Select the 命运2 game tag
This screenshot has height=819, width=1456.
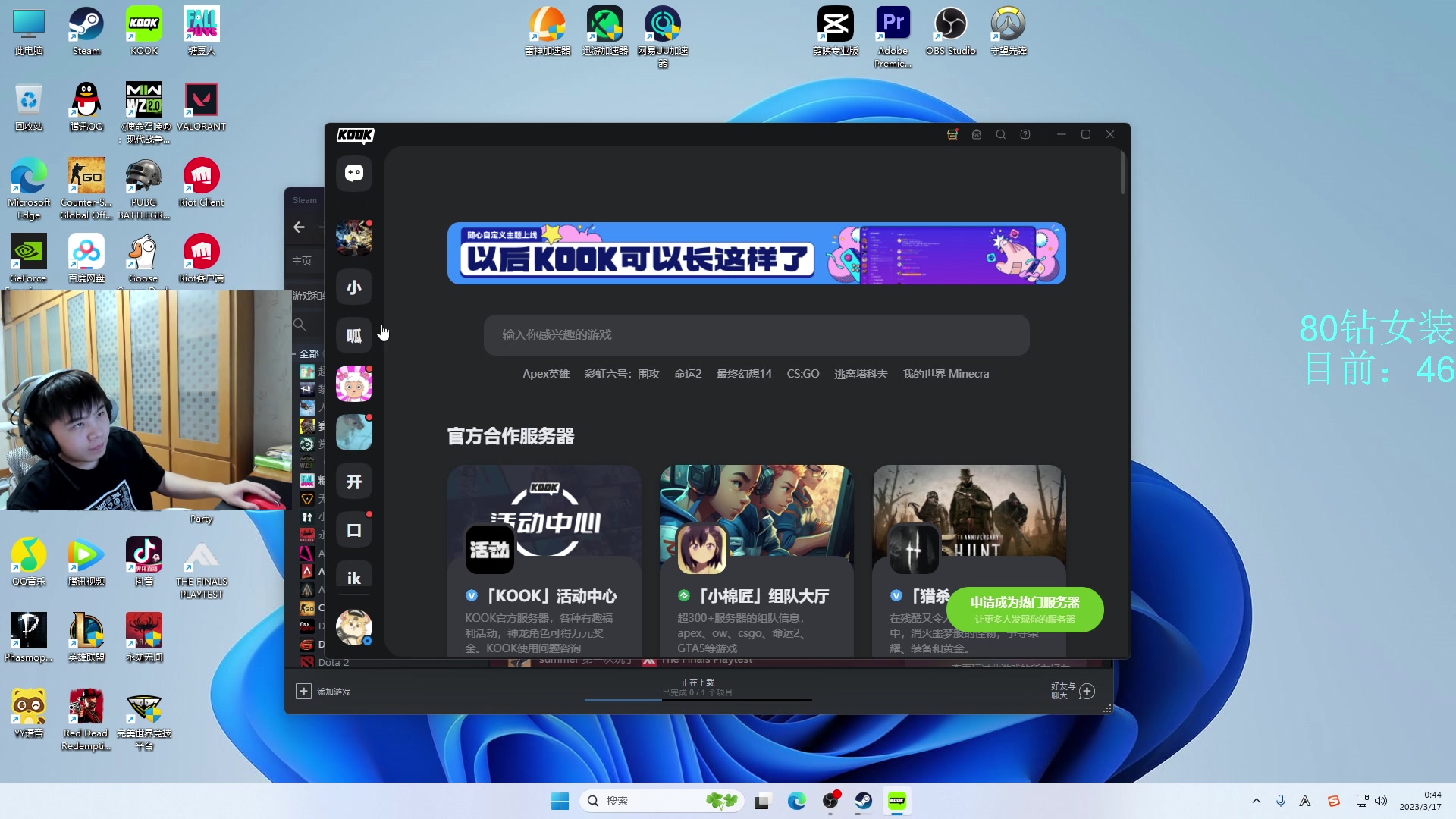click(x=688, y=374)
